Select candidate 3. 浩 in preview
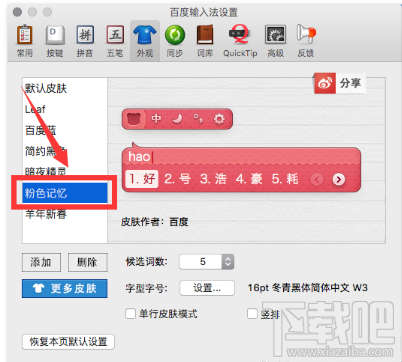The image size is (402, 362). [213, 179]
